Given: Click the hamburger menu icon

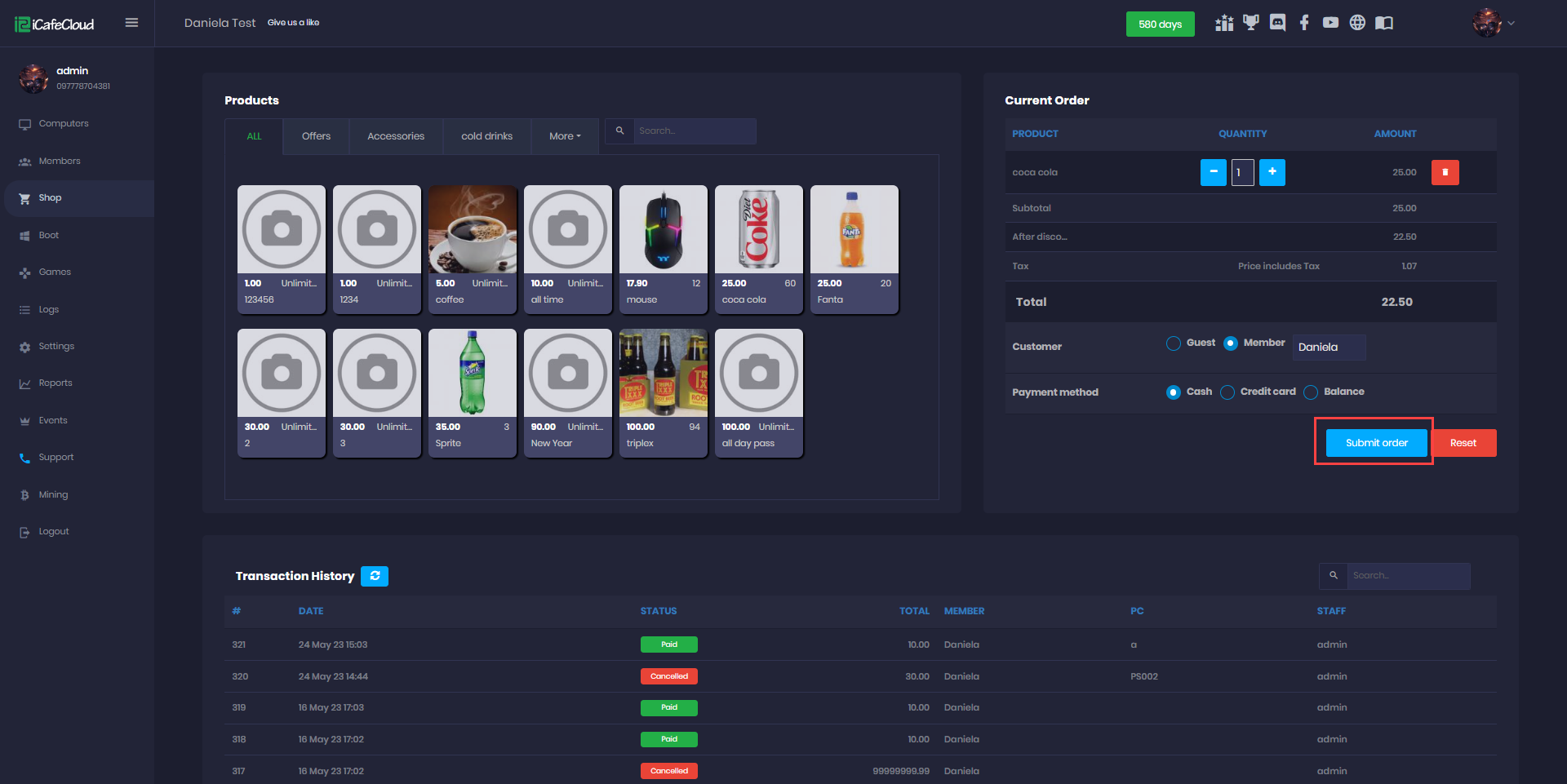Looking at the screenshot, I should click(131, 23).
